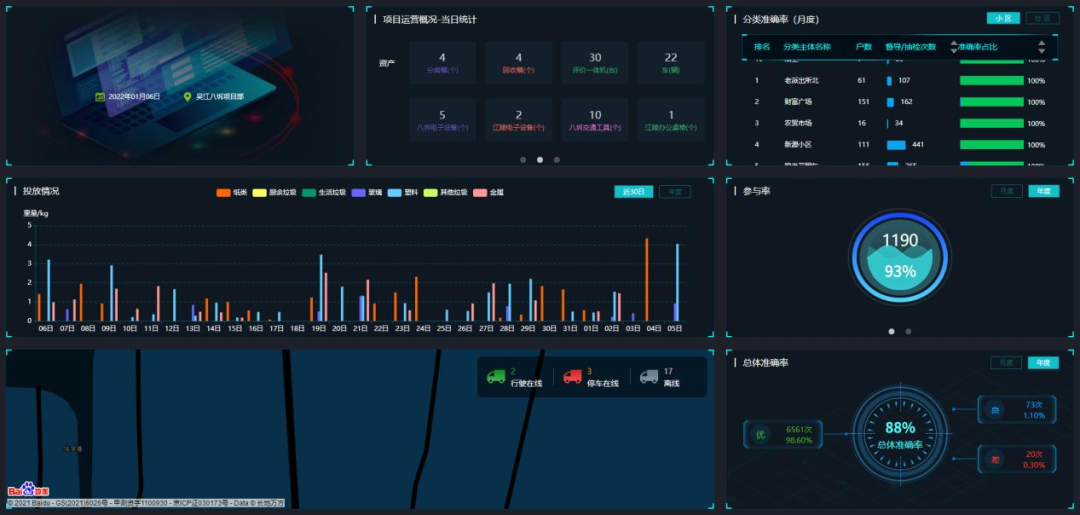Select second carousel dot in 参与率 panel
The image size is (1080, 515).
(x=908, y=331)
